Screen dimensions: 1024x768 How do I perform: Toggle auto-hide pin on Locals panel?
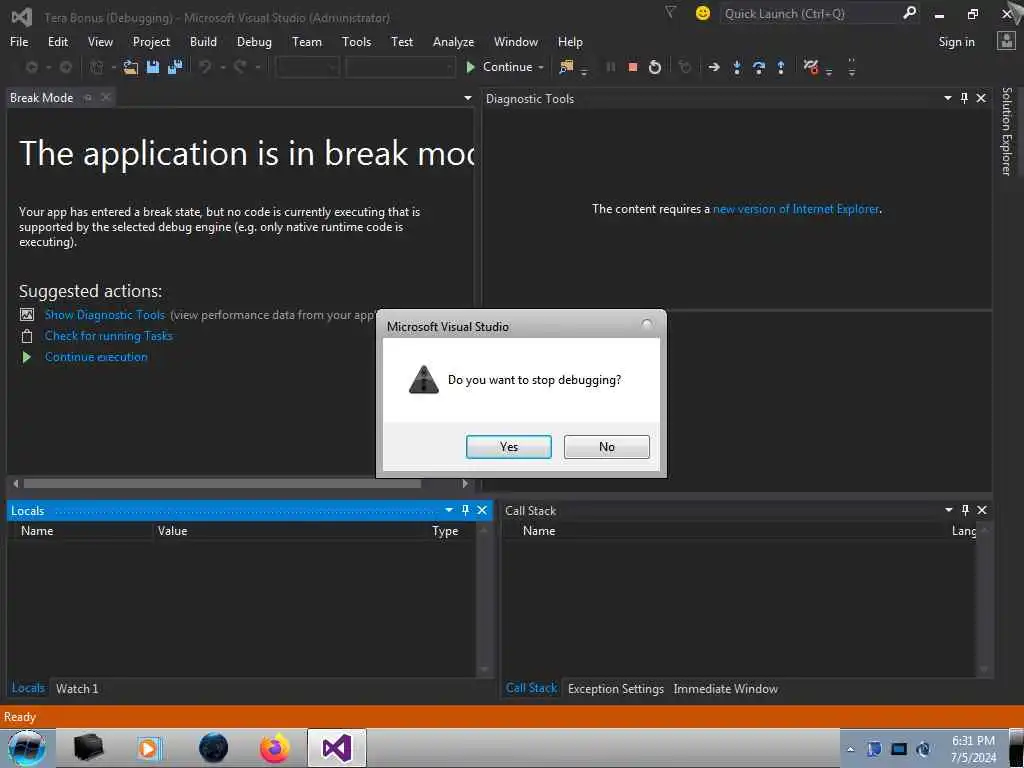point(466,510)
